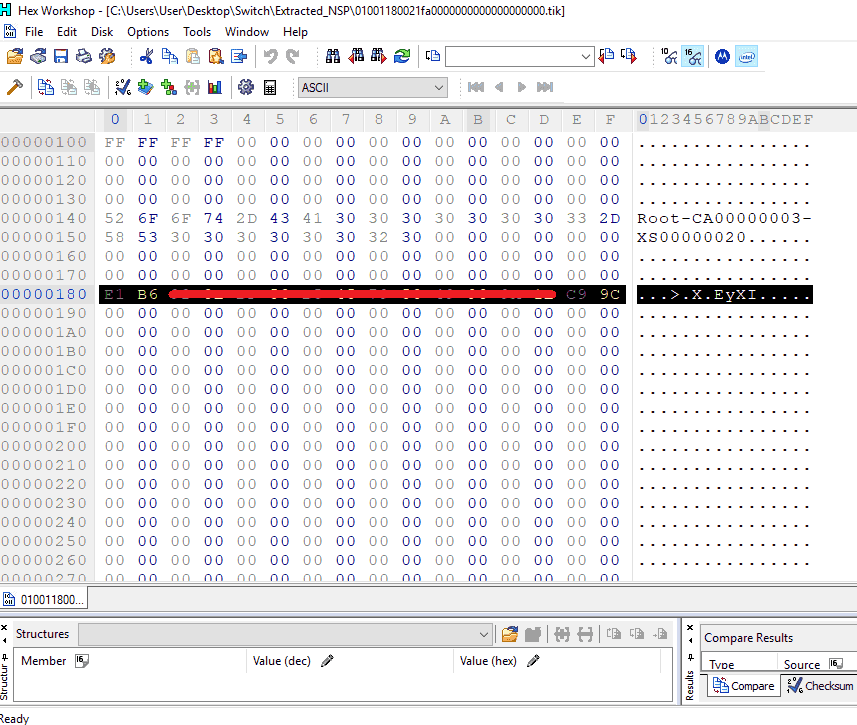
Task: Select highlighted offset row 00000180
Action: 44,294
